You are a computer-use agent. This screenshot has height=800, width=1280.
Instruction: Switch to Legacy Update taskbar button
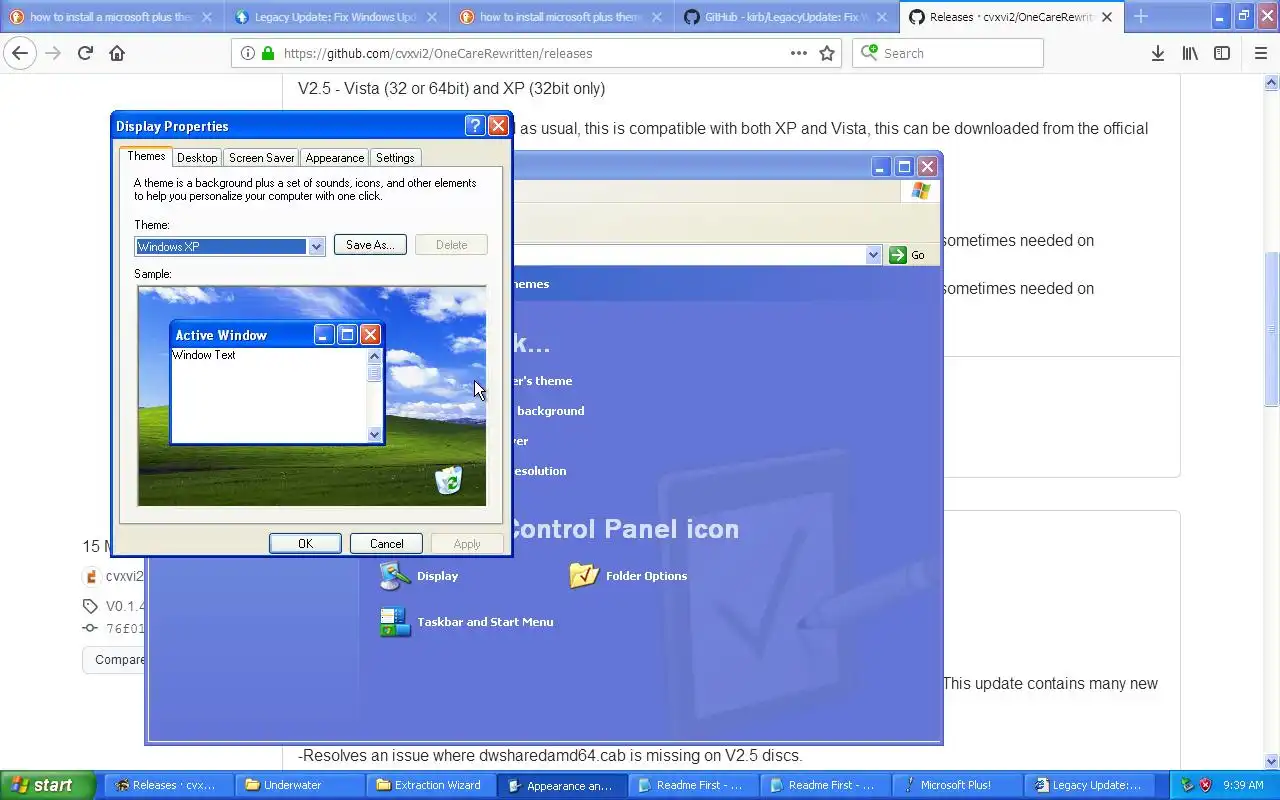(1088, 785)
